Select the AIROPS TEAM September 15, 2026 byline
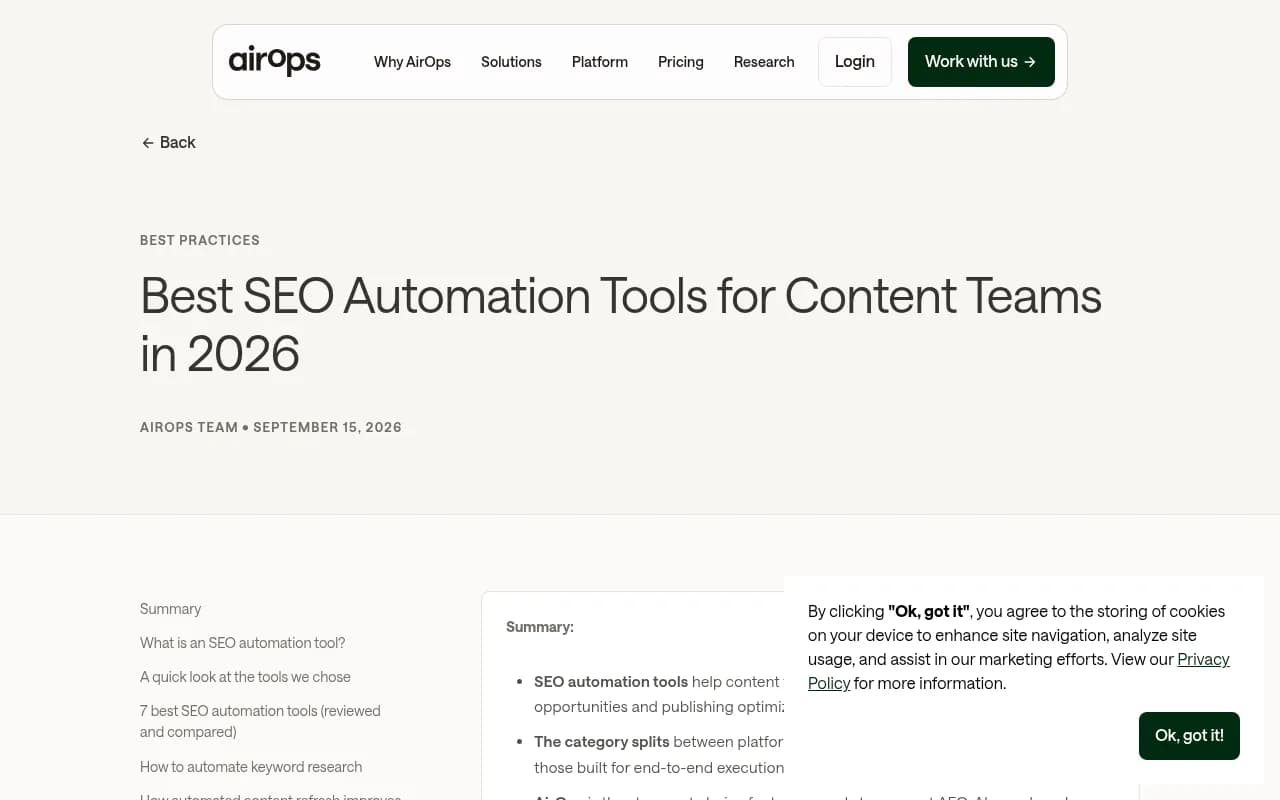This screenshot has height=800, width=1280. pos(271,427)
